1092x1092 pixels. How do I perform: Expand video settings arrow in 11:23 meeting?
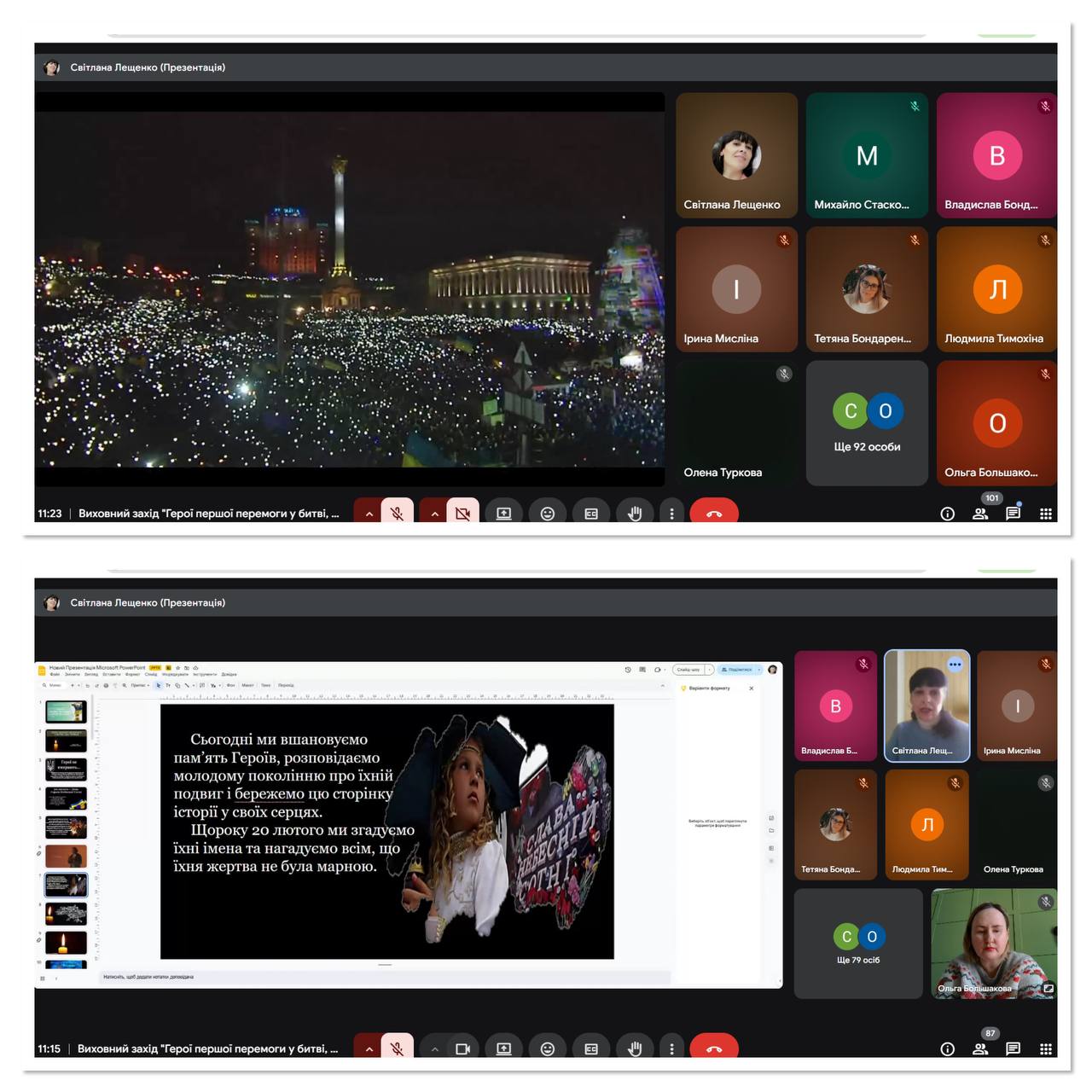pos(434,514)
